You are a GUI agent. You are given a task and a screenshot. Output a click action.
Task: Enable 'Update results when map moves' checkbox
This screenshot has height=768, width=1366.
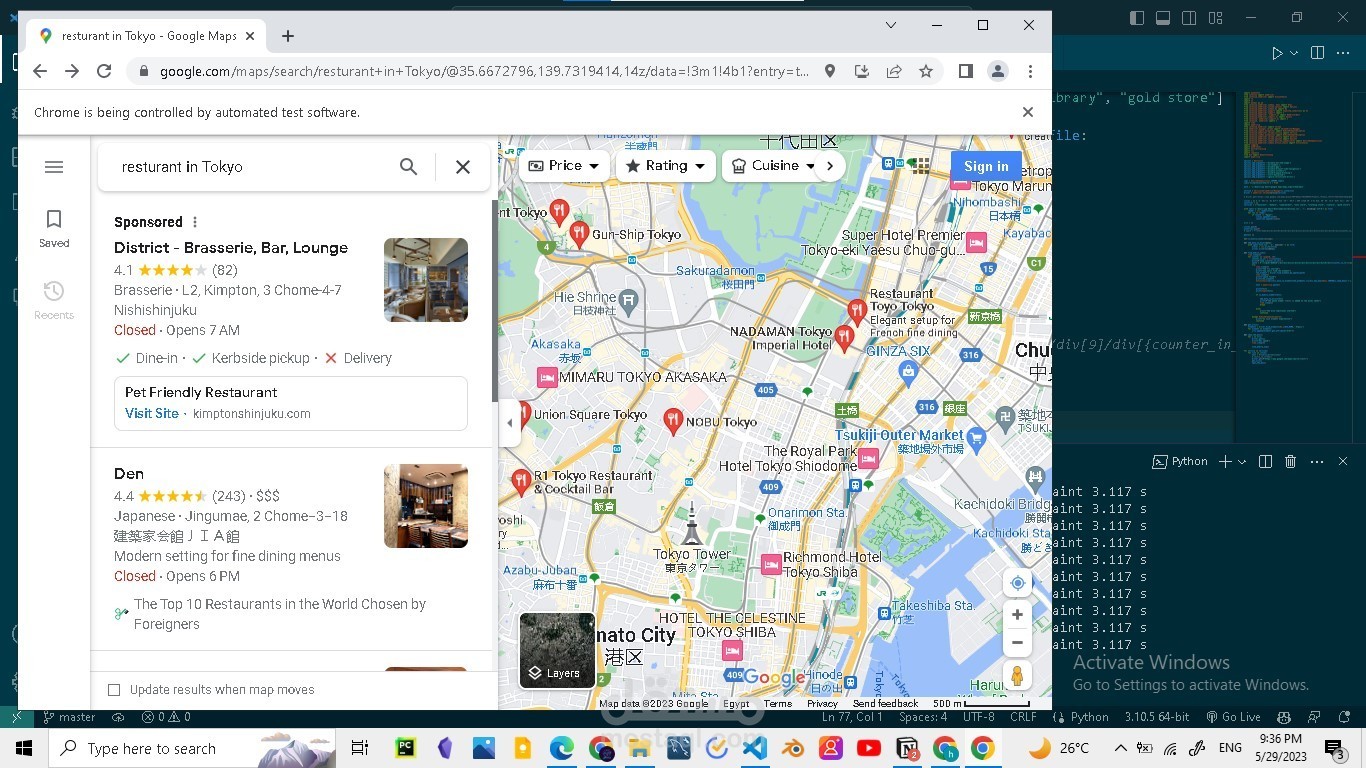pos(114,690)
